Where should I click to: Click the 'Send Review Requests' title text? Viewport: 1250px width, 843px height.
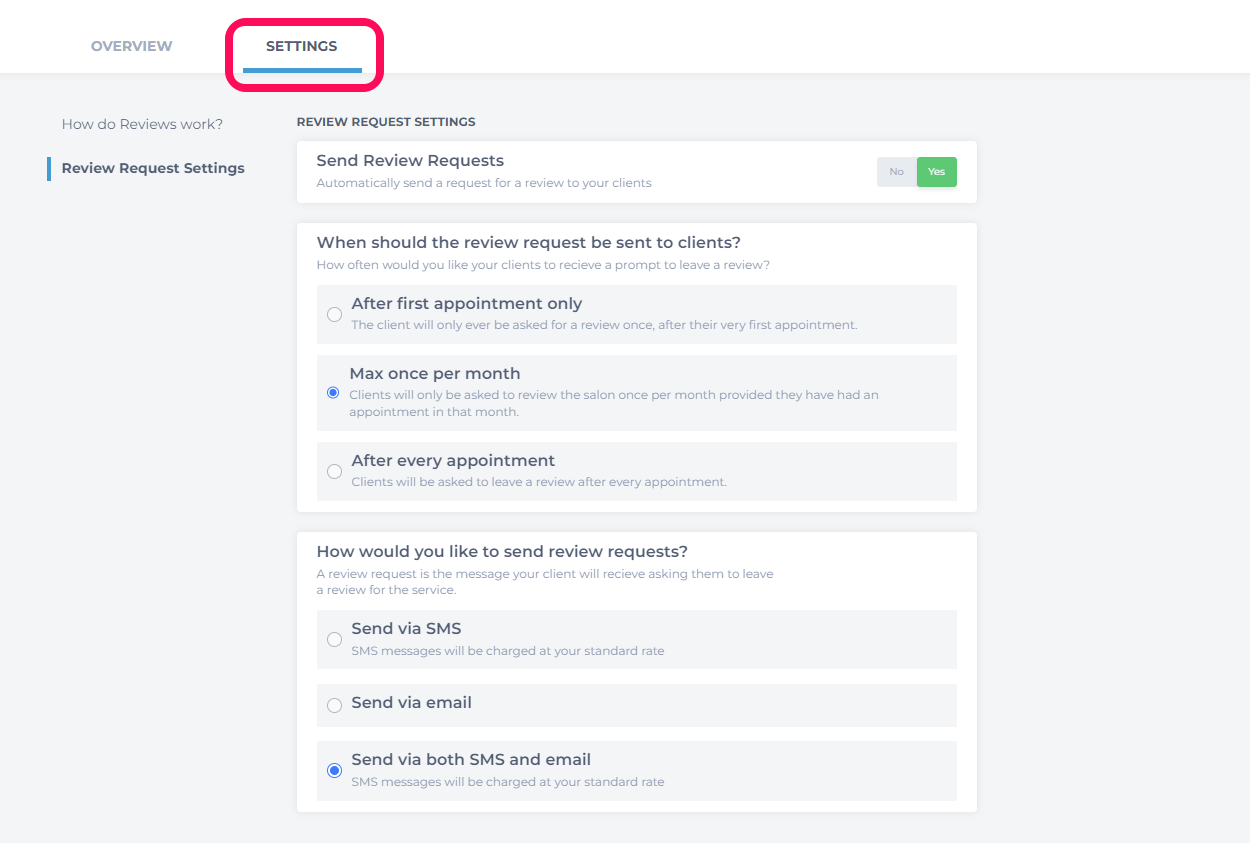pyautogui.click(x=410, y=161)
